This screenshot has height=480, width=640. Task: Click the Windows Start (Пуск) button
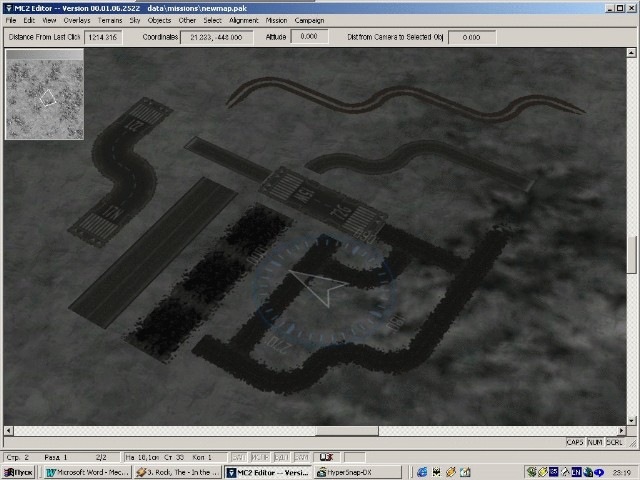point(18,472)
